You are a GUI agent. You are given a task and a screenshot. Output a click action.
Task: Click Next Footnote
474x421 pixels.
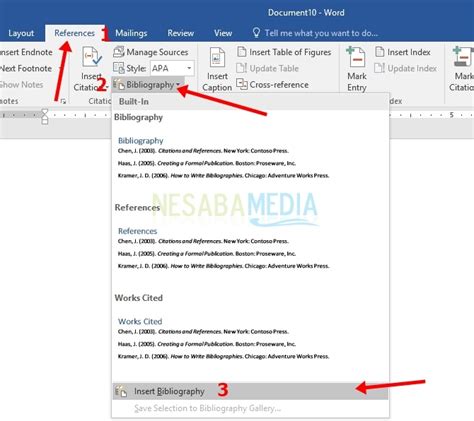click(x=26, y=68)
